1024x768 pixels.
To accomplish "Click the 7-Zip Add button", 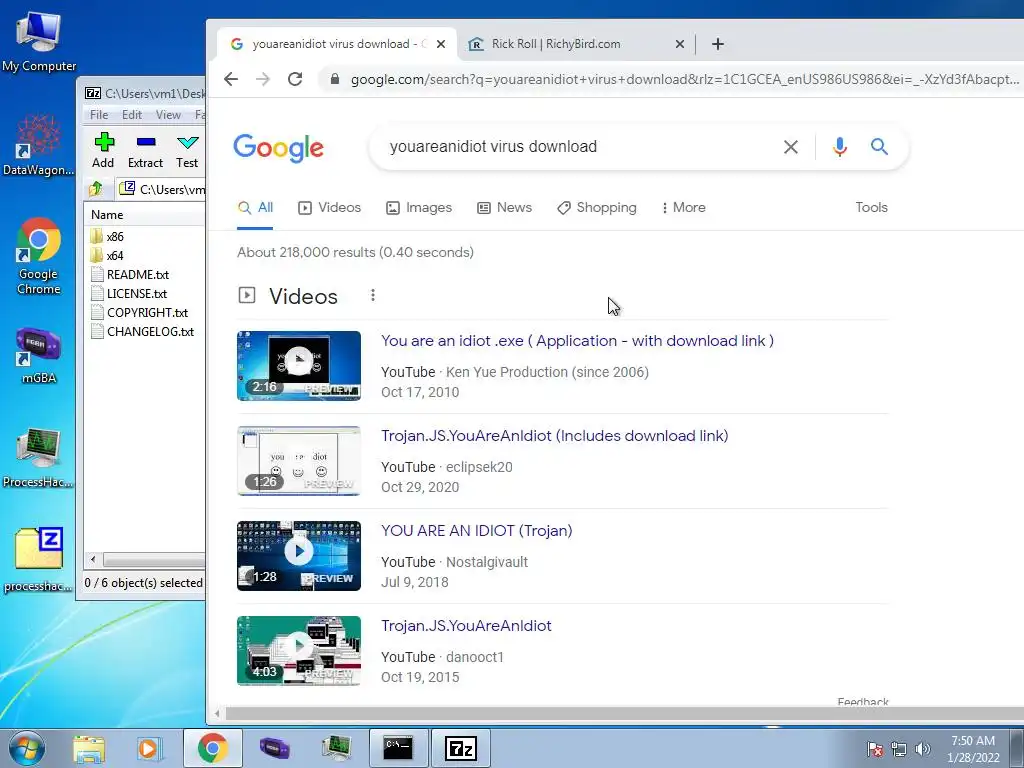I will click(x=103, y=150).
